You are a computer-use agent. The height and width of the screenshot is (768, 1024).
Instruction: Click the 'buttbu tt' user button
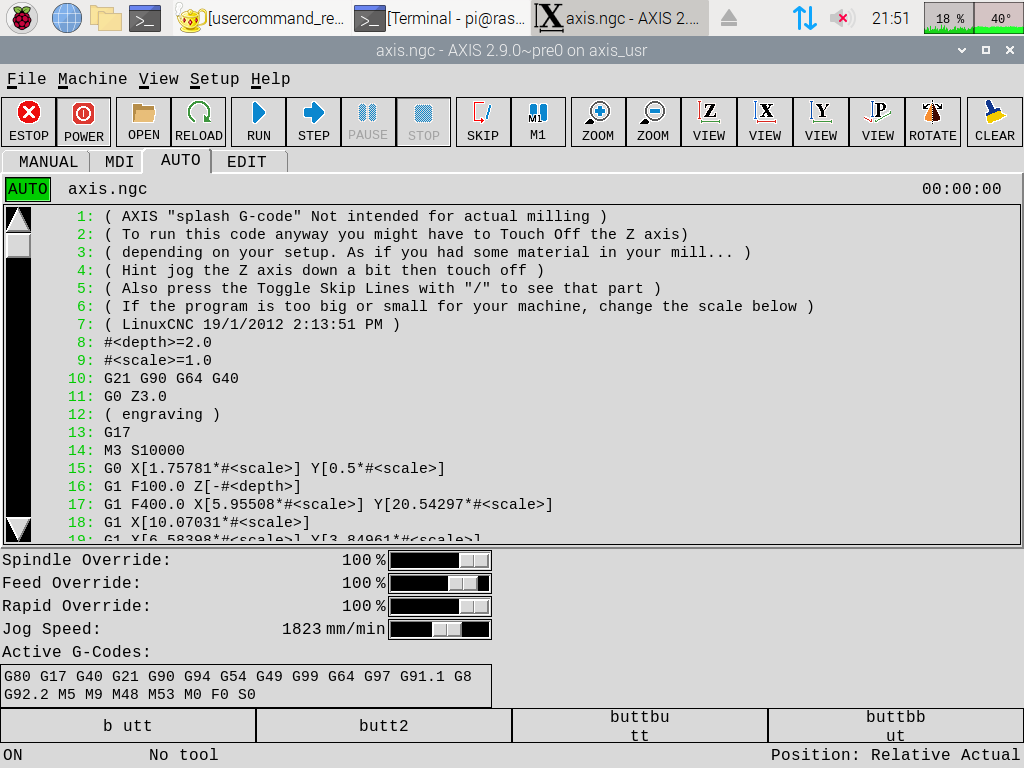pyautogui.click(x=640, y=726)
